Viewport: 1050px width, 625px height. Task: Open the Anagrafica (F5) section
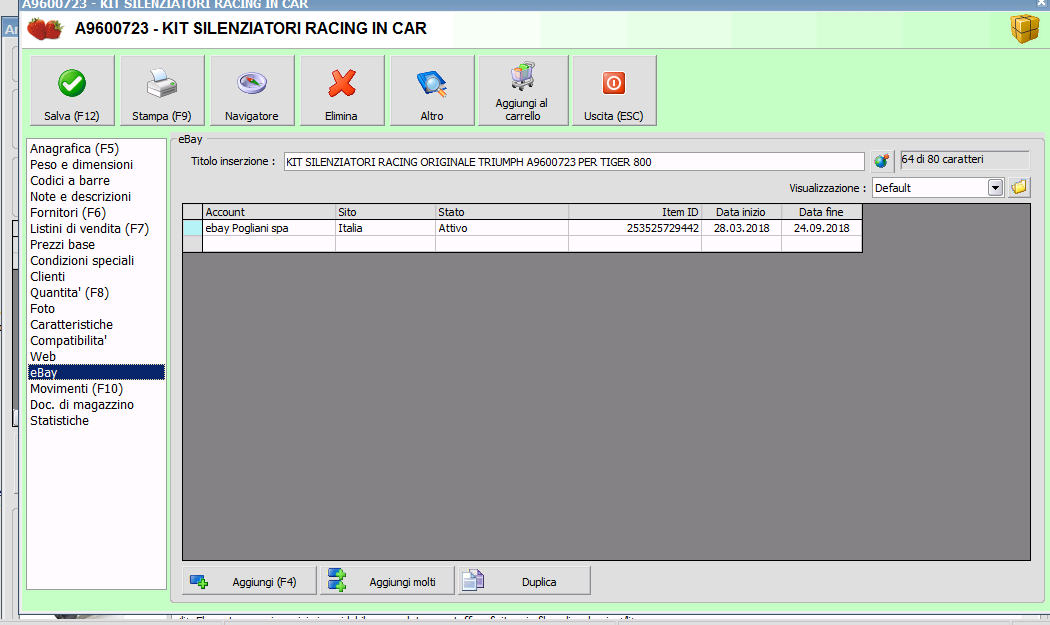[x=74, y=149]
